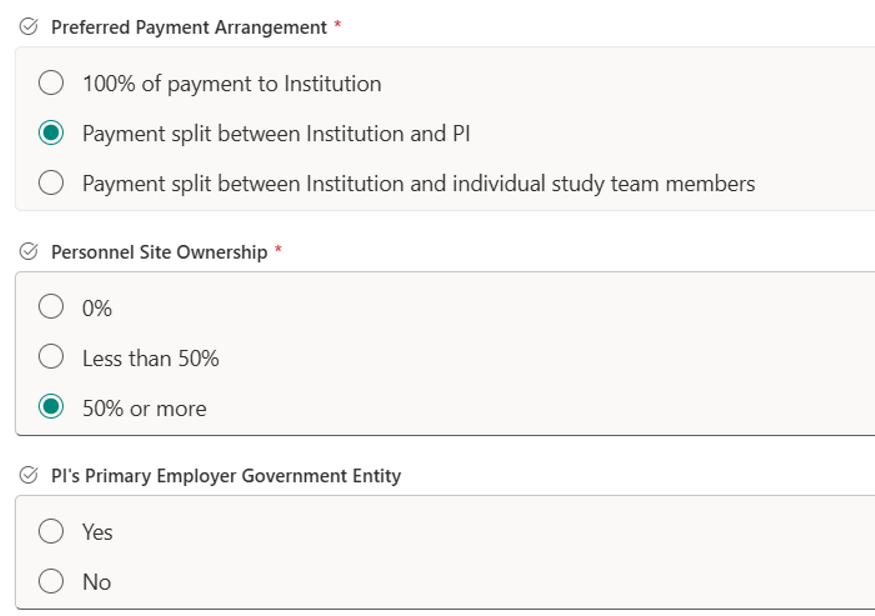Click the "Less than 50%" option text
875x616 pixels.
coord(151,358)
